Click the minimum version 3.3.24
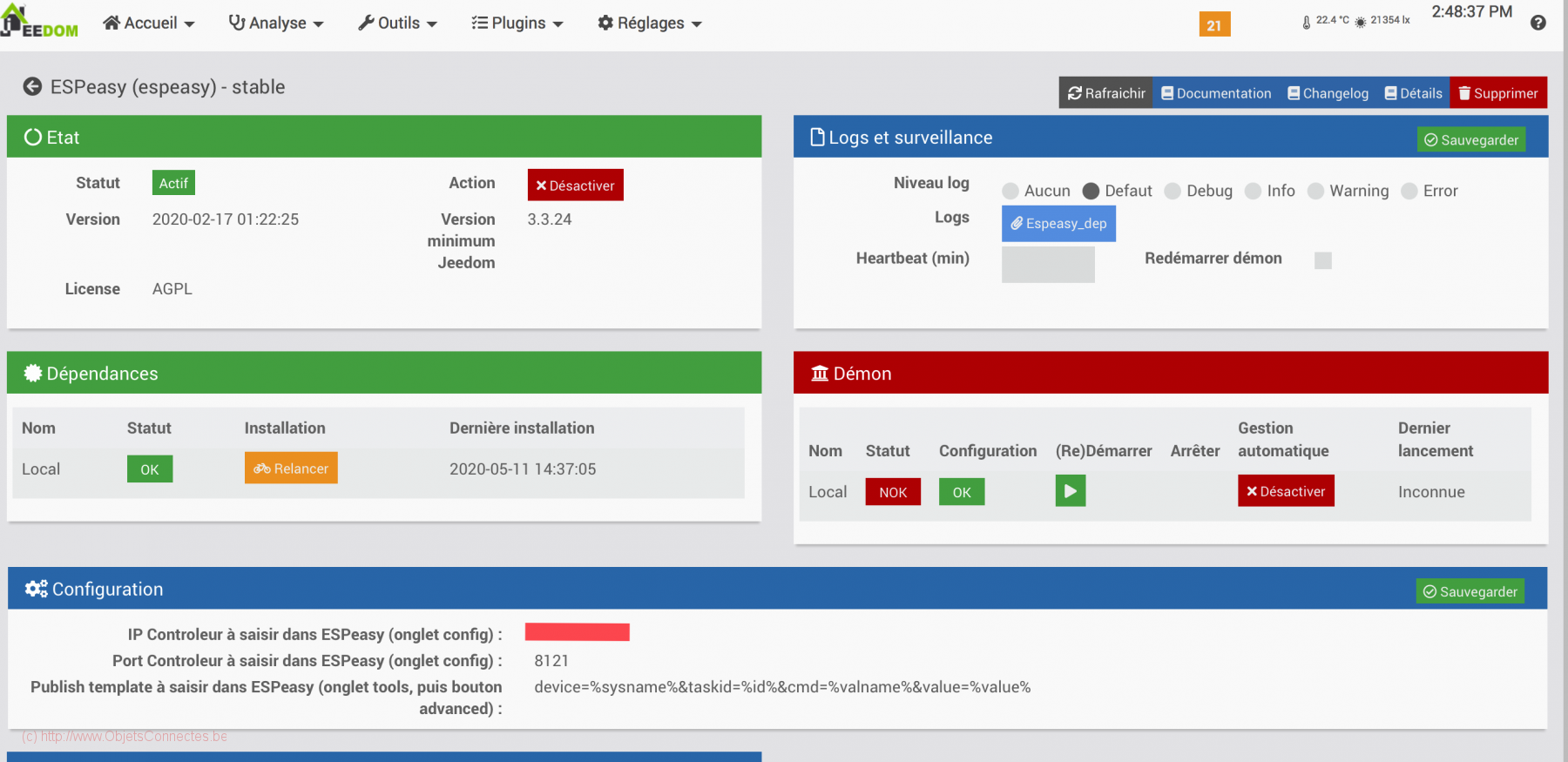 (x=550, y=219)
